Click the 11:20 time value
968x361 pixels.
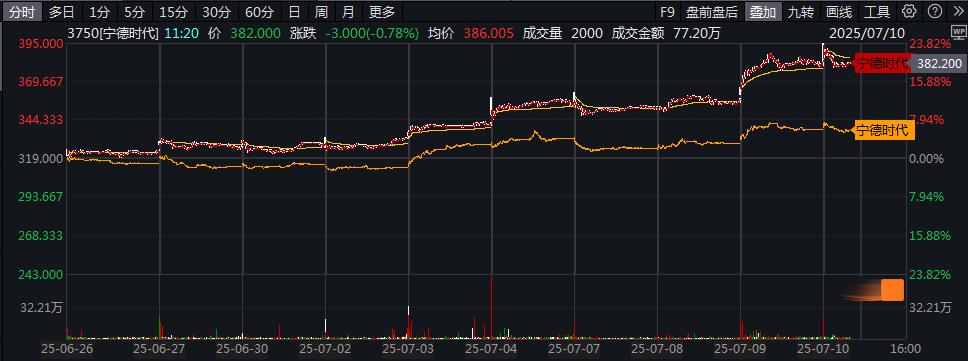coord(182,33)
